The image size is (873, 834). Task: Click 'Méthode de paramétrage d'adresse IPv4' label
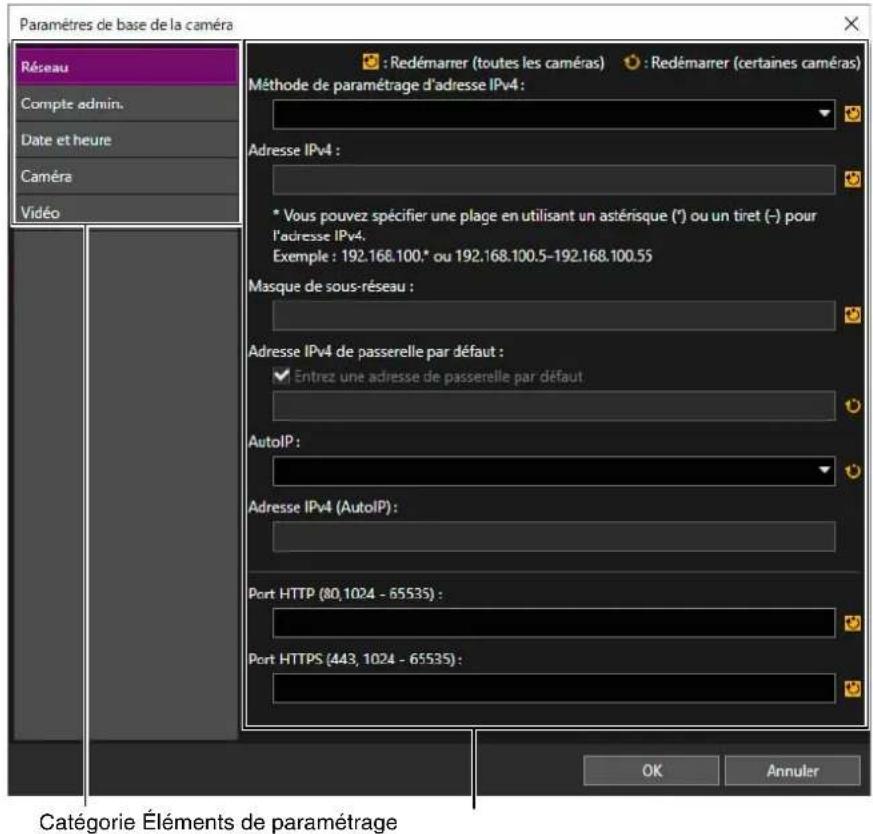click(x=386, y=85)
